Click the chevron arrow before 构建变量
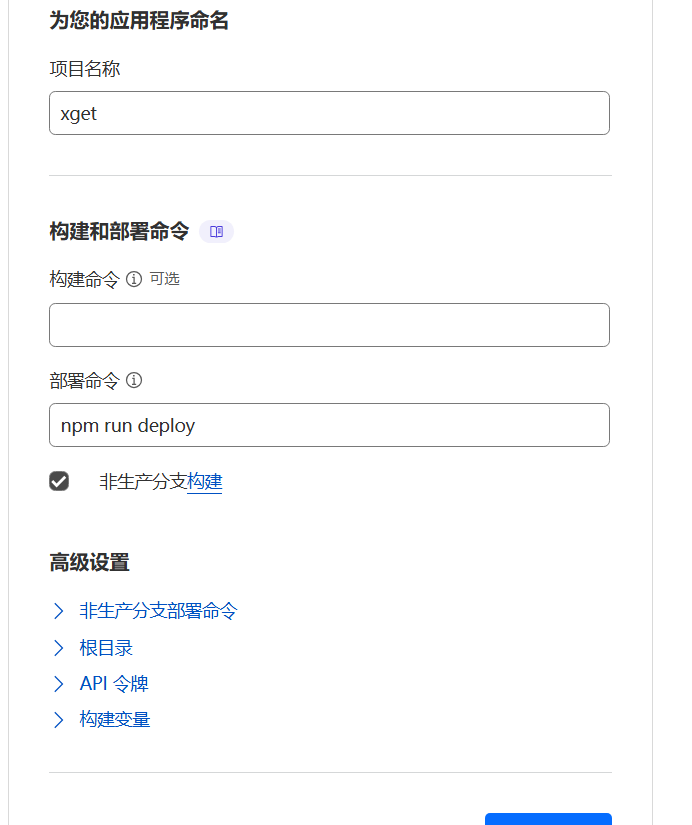The height and width of the screenshot is (825, 692). coord(59,720)
